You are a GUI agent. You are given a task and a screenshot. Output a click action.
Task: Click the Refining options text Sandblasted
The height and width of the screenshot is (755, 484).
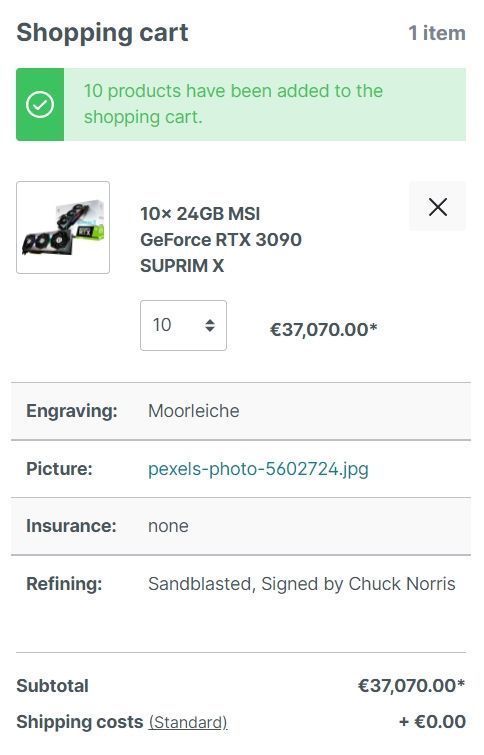click(x=200, y=584)
